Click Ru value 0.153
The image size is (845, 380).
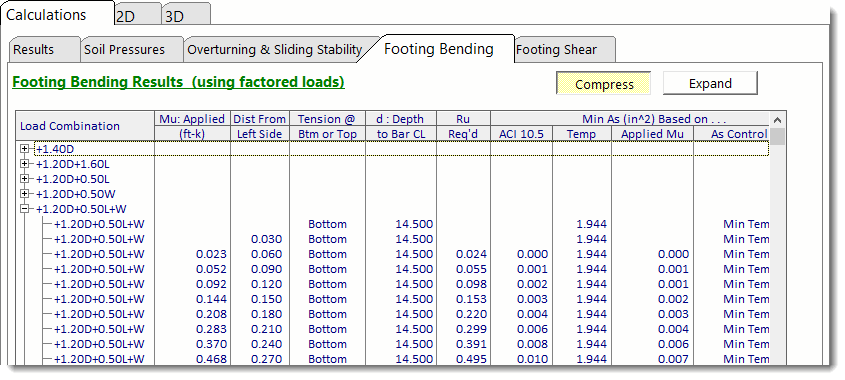coord(472,300)
